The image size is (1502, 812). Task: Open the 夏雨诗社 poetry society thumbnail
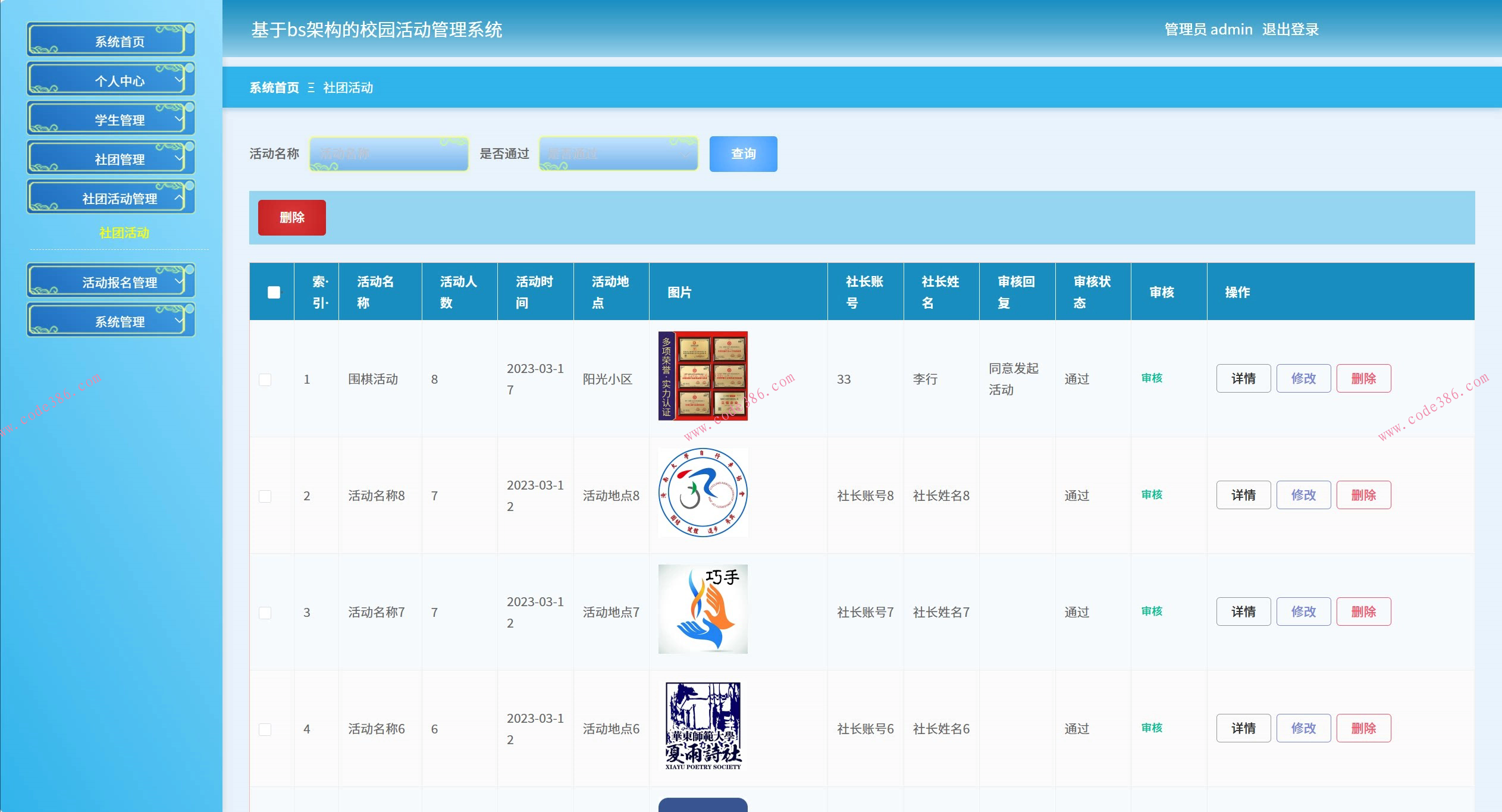pyautogui.click(x=703, y=726)
